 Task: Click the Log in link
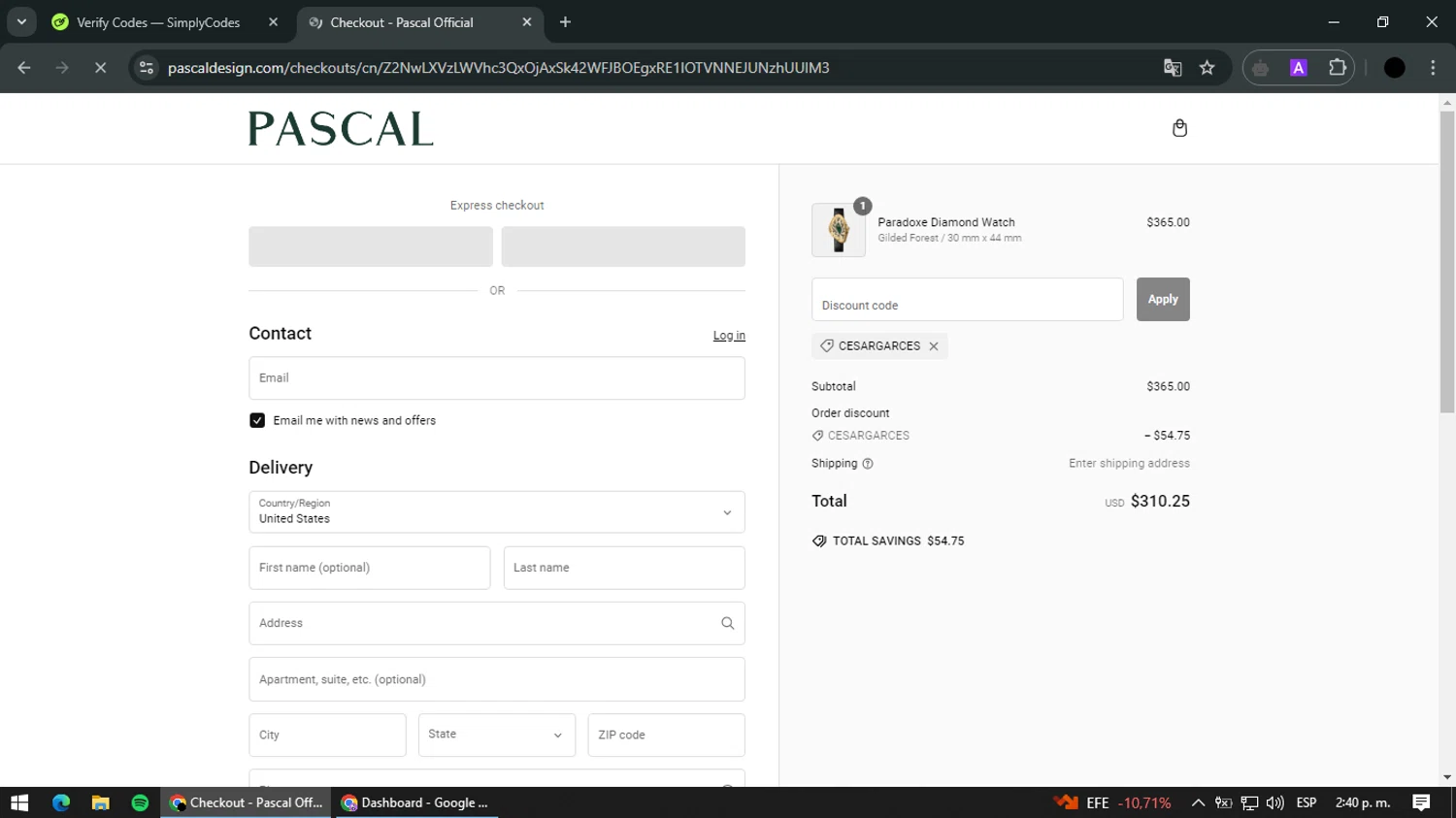coord(729,336)
